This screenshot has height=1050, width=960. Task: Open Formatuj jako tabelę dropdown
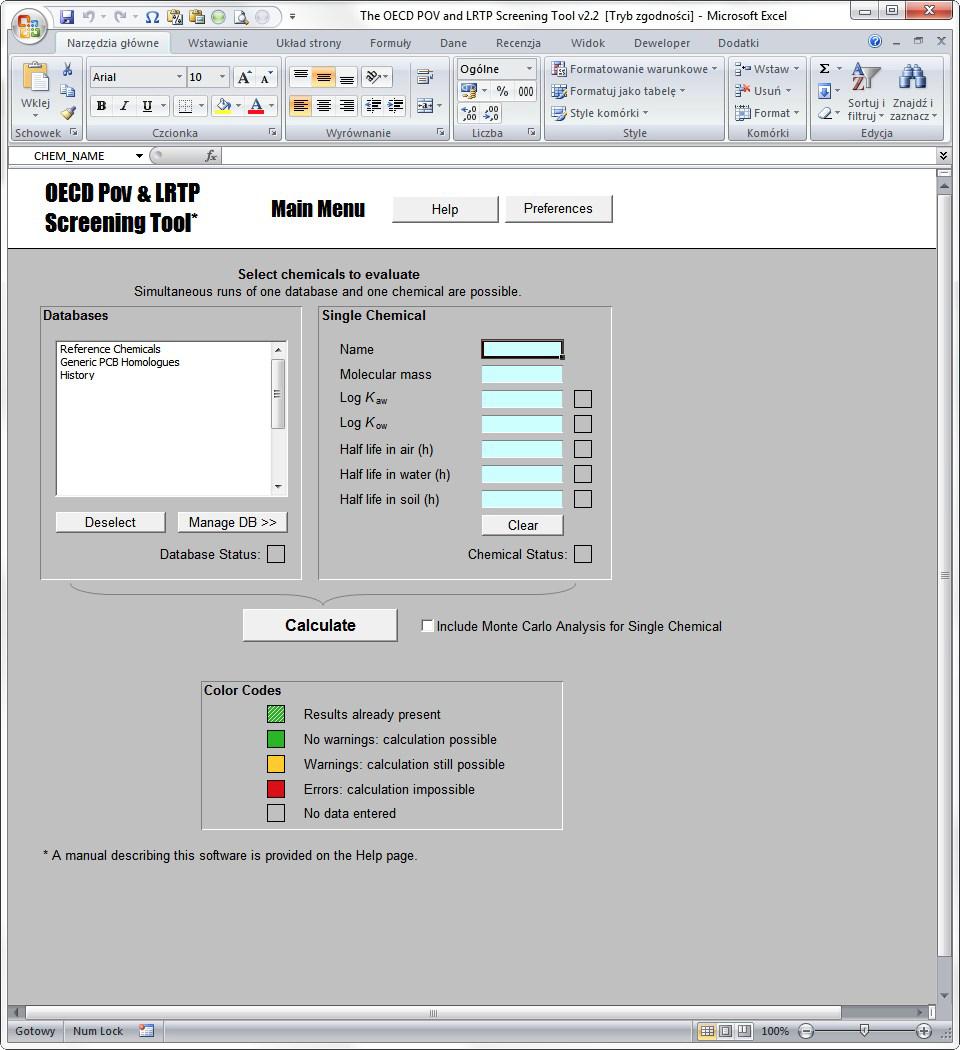tap(618, 90)
